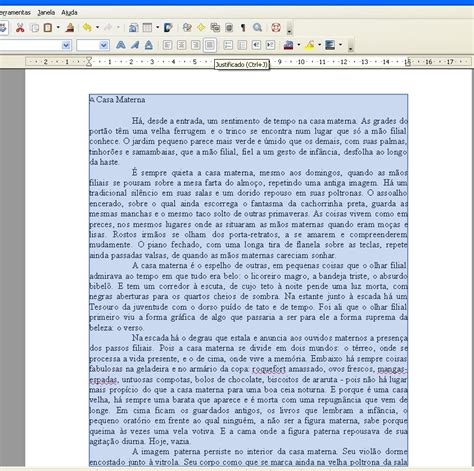The height and width of the screenshot is (471, 474).
Task: Click the right indent marker on ruler
Action: pyautogui.click(x=408, y=62)
